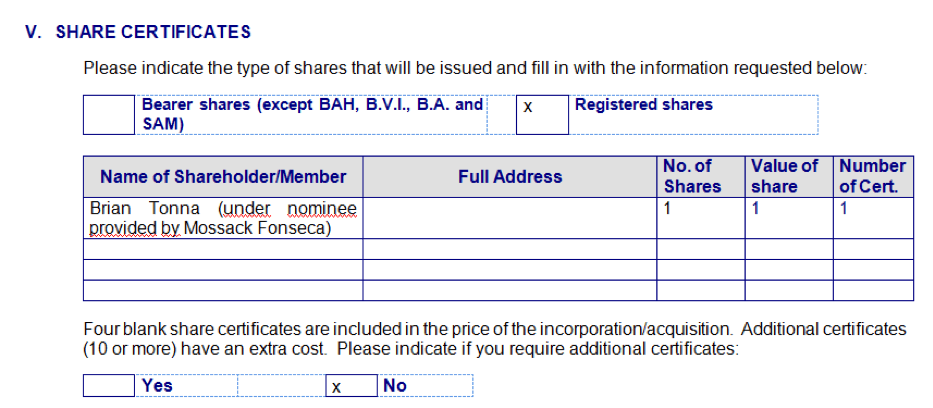The width and height of the screenshot is (933, 408).
Task: Select the Value of share column header
Action: 785,177
